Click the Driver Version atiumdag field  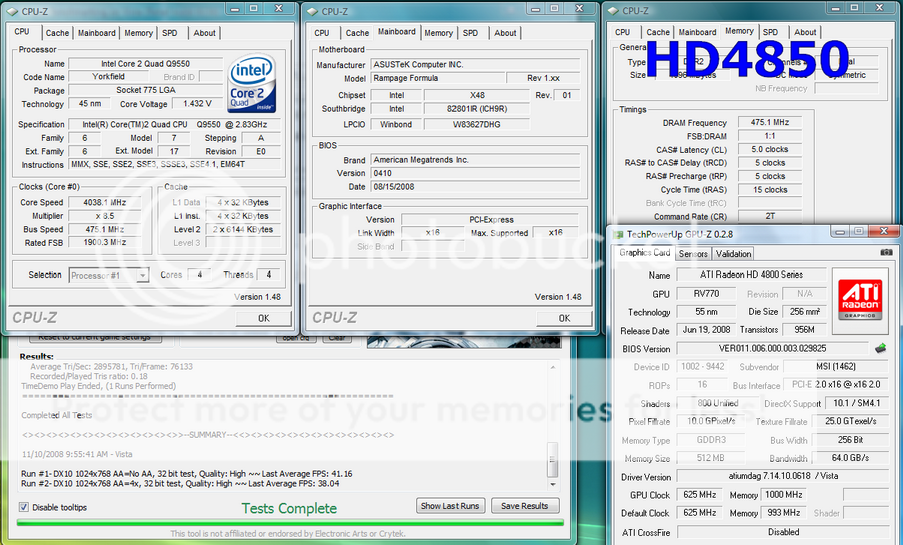click(783, 476)
